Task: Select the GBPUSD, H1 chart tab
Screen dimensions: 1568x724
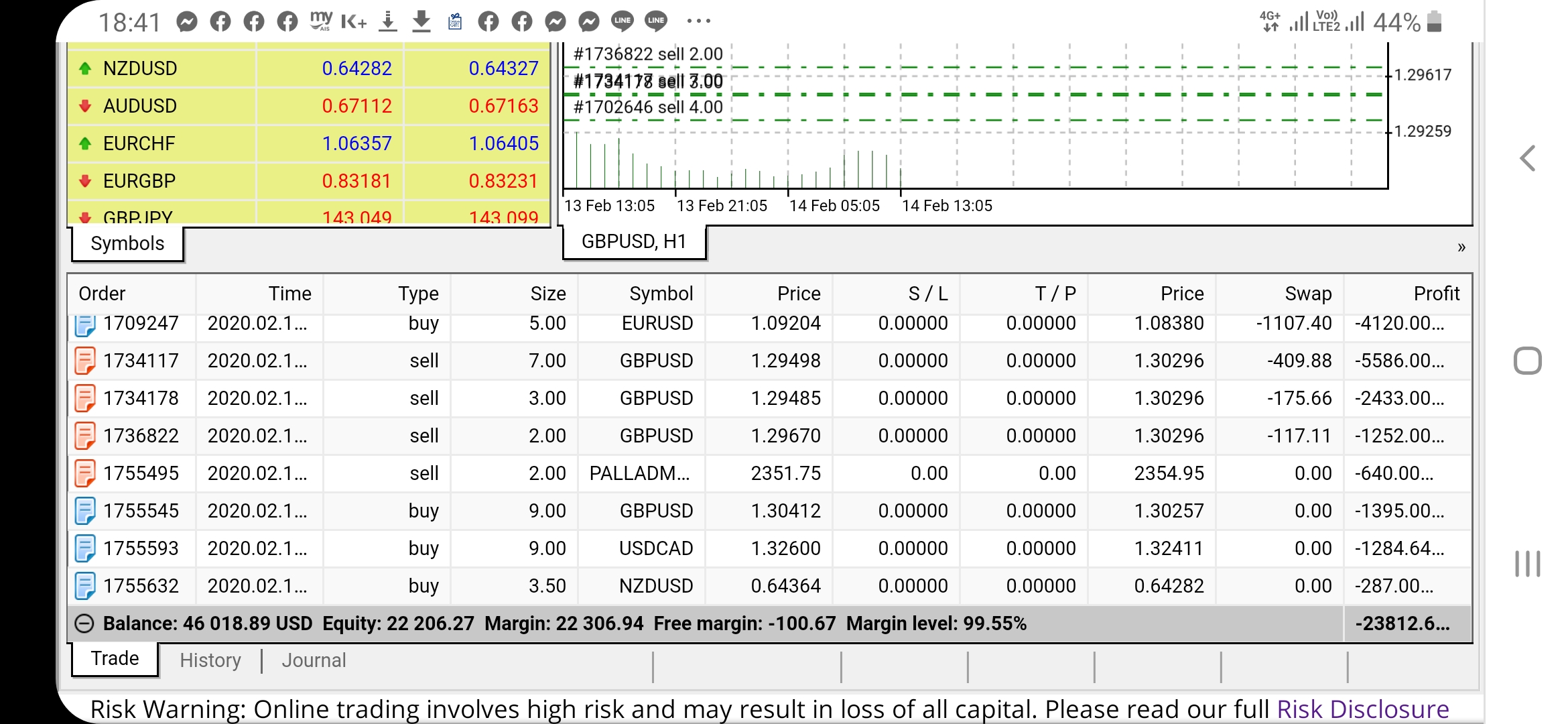Action: tap(633, 241)
